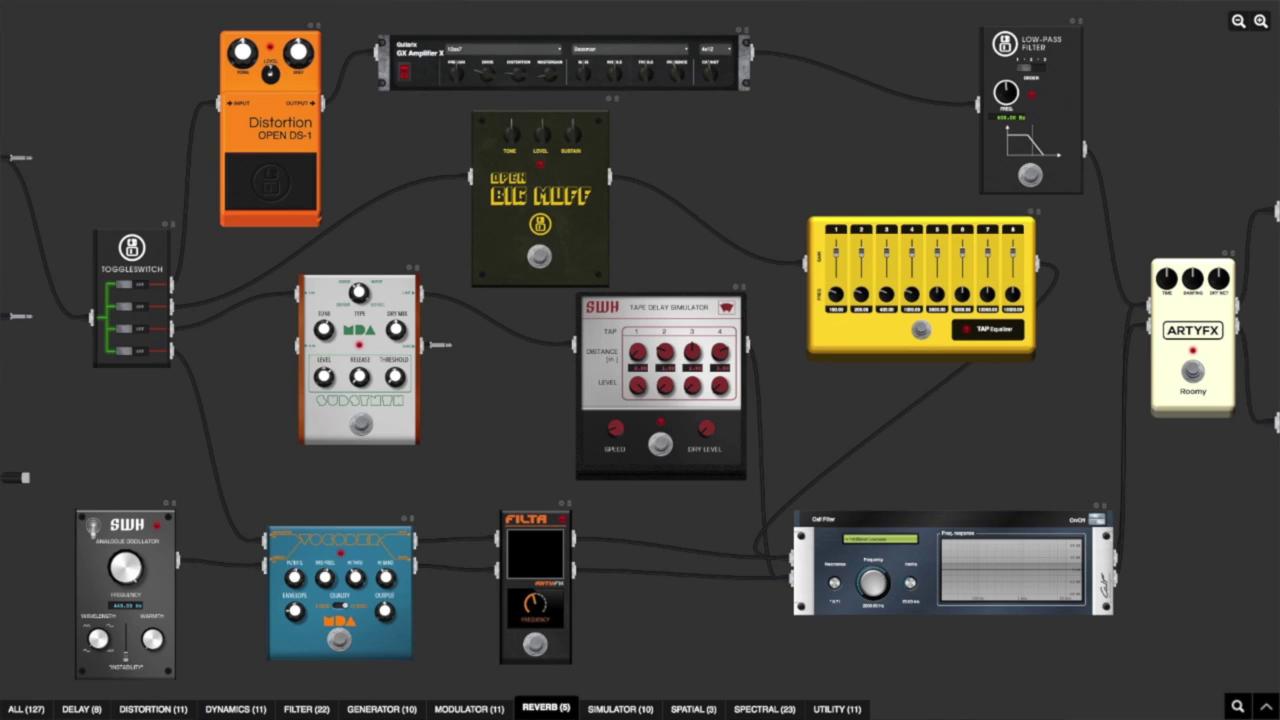
Task: Click SWH Oscillator Frequency knob
Action: [126, 568]
